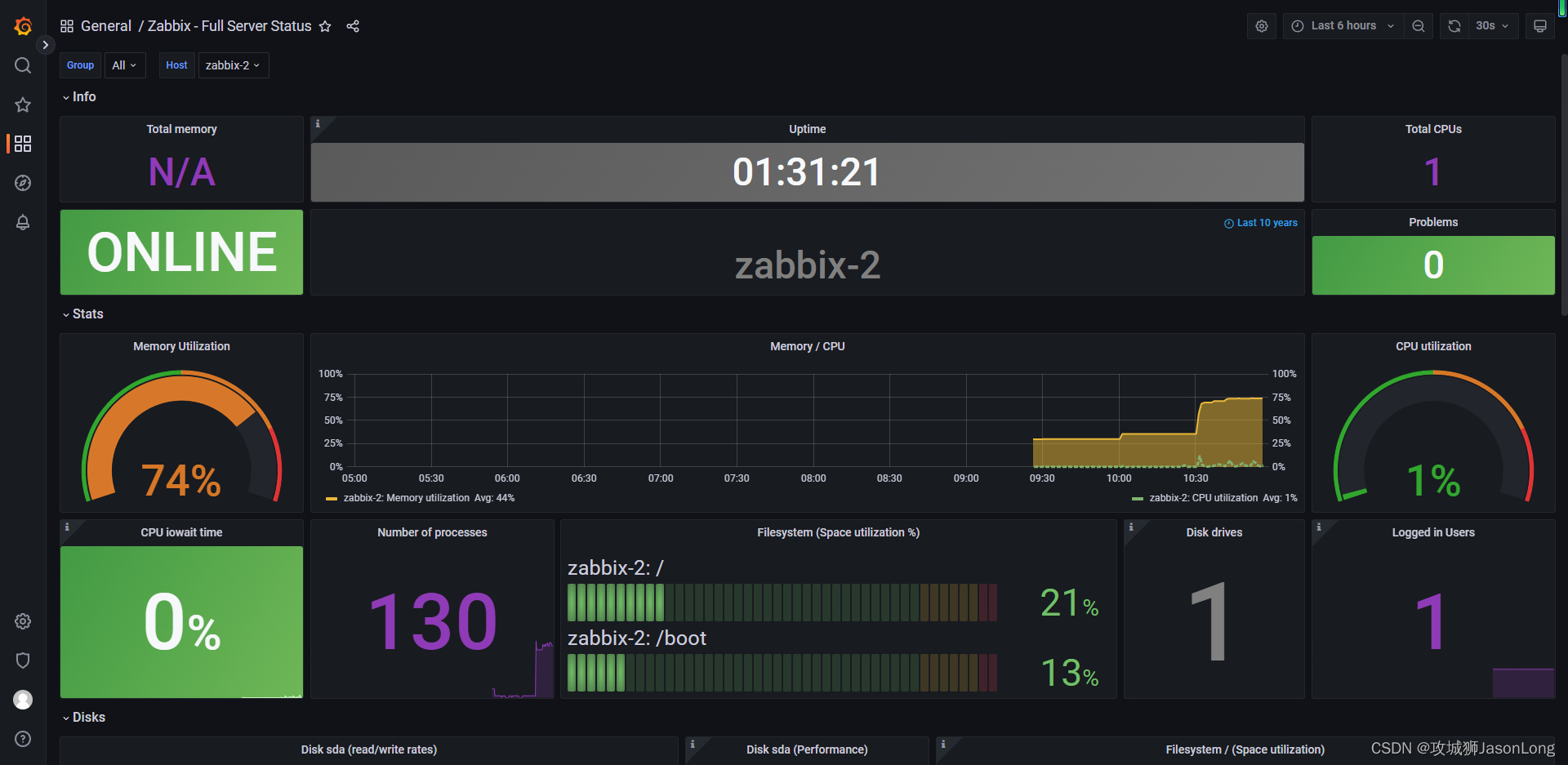Click the share dashboard icon
1568x765 pixels.
click(x=353, y=26)
